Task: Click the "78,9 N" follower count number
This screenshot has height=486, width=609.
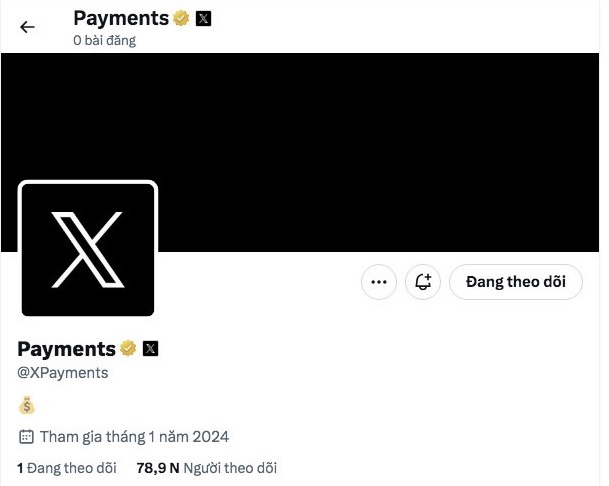Action: click(x=157, y=467)
